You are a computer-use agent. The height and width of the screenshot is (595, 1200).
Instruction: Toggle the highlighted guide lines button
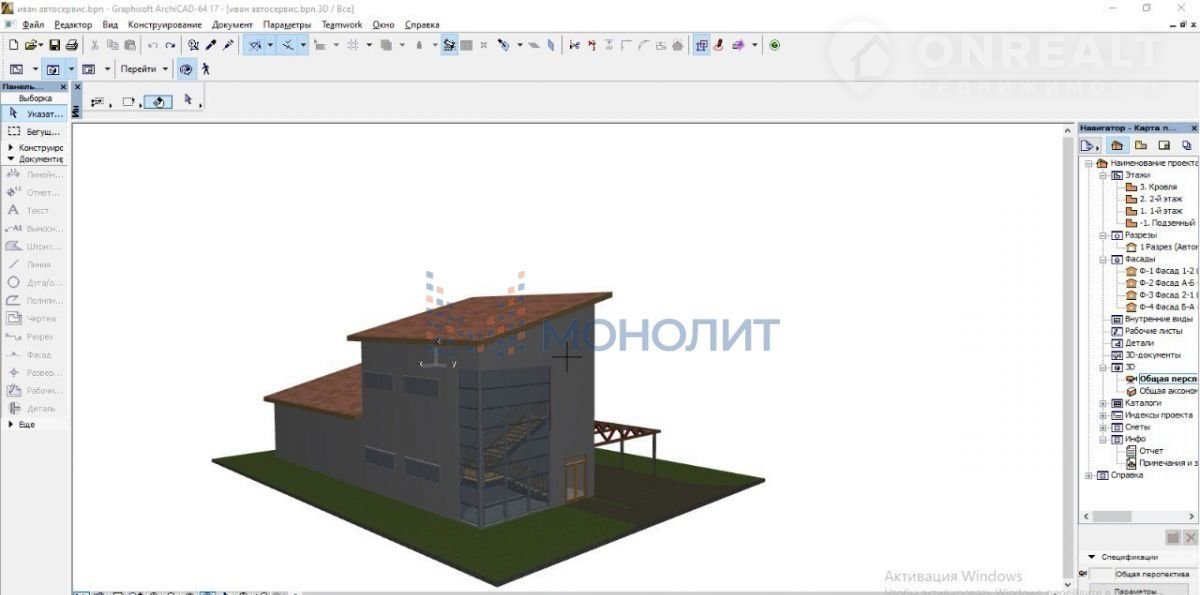[257, 45]
